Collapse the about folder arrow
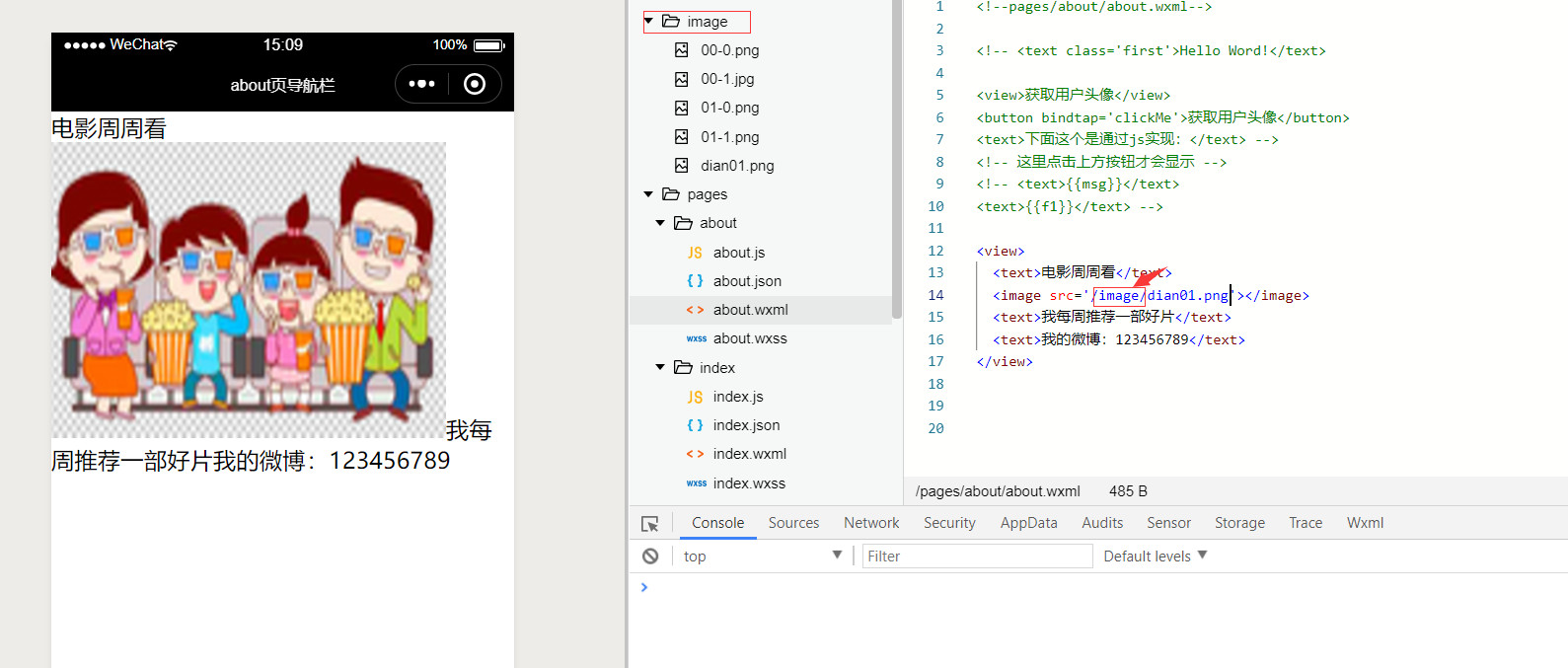 click(x=660, y=223)
